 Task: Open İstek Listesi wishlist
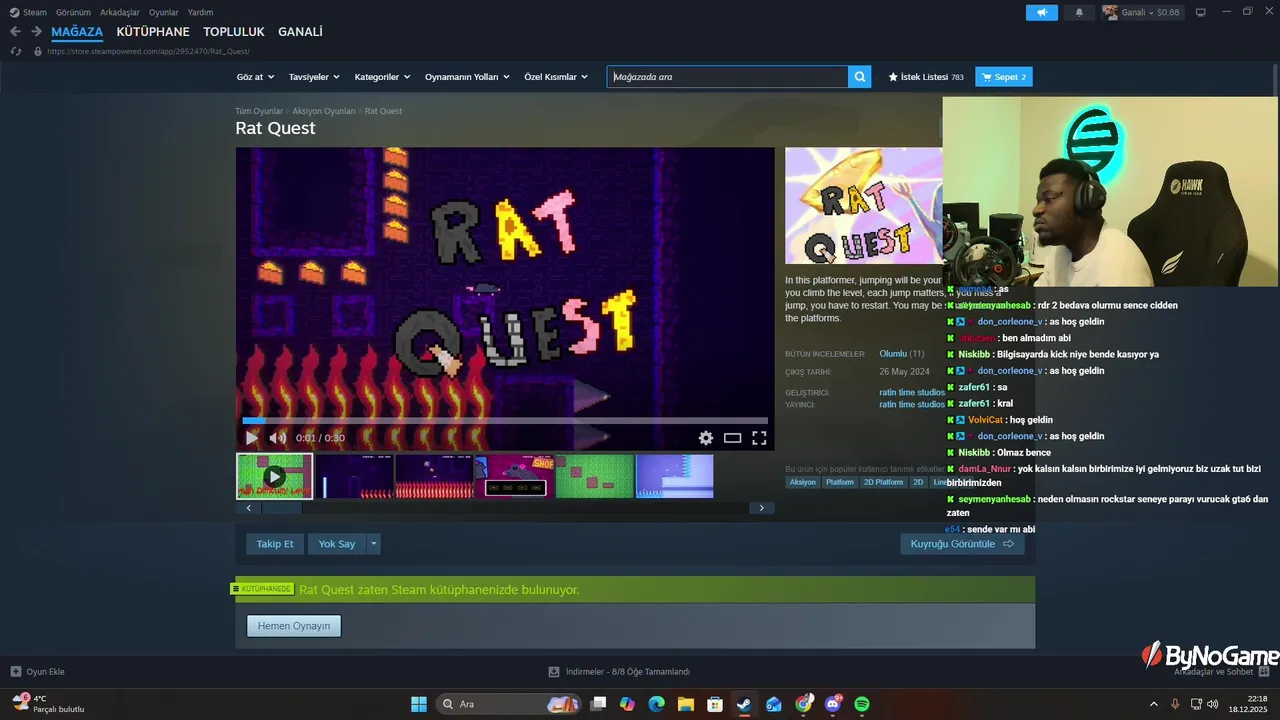click(925, 77)
